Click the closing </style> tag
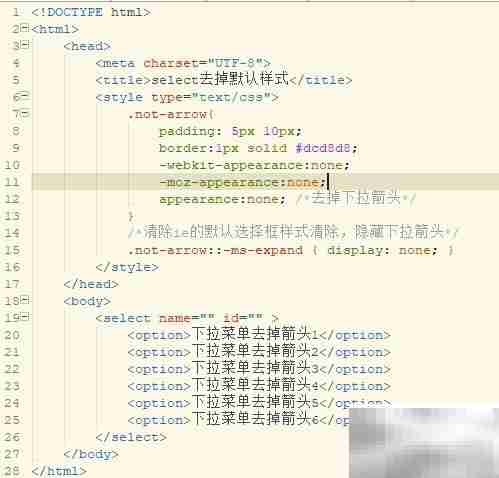The height and width of the screenshot is (478, 499). (127, 267)
